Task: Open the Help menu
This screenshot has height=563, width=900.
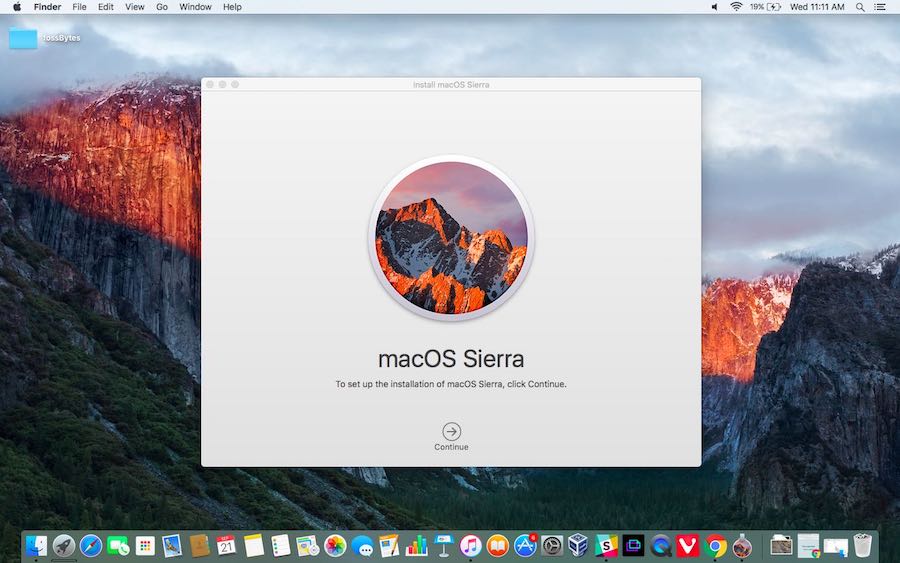Action: (232, 7)
